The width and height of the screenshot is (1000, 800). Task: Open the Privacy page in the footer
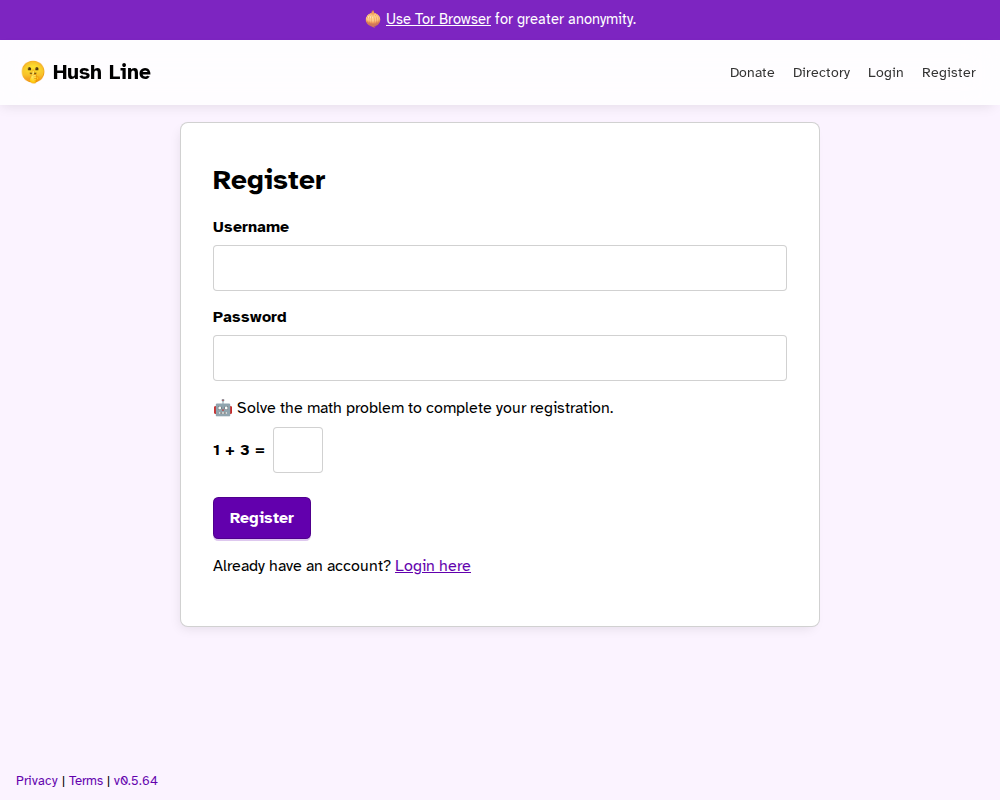[36, 780]
